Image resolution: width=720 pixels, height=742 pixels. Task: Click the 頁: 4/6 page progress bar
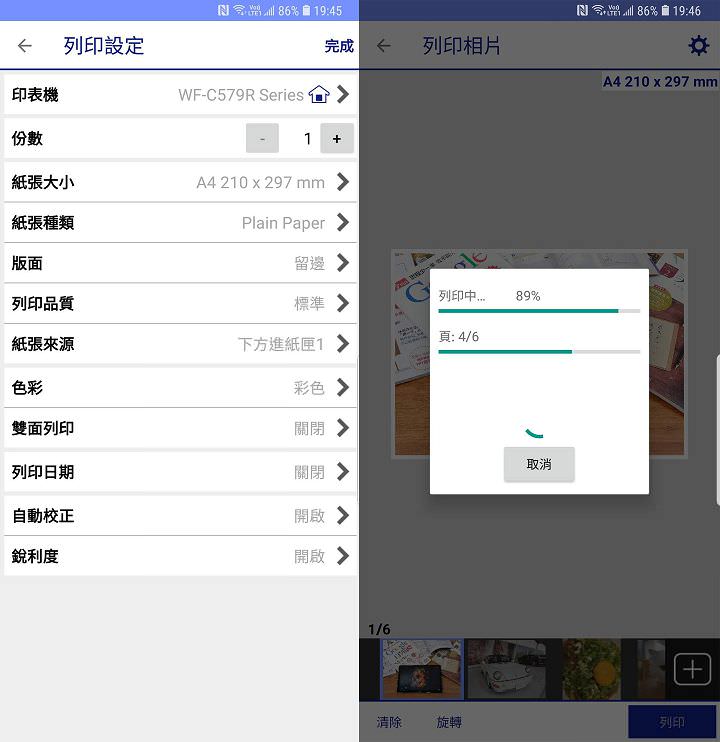pos(539,352)
